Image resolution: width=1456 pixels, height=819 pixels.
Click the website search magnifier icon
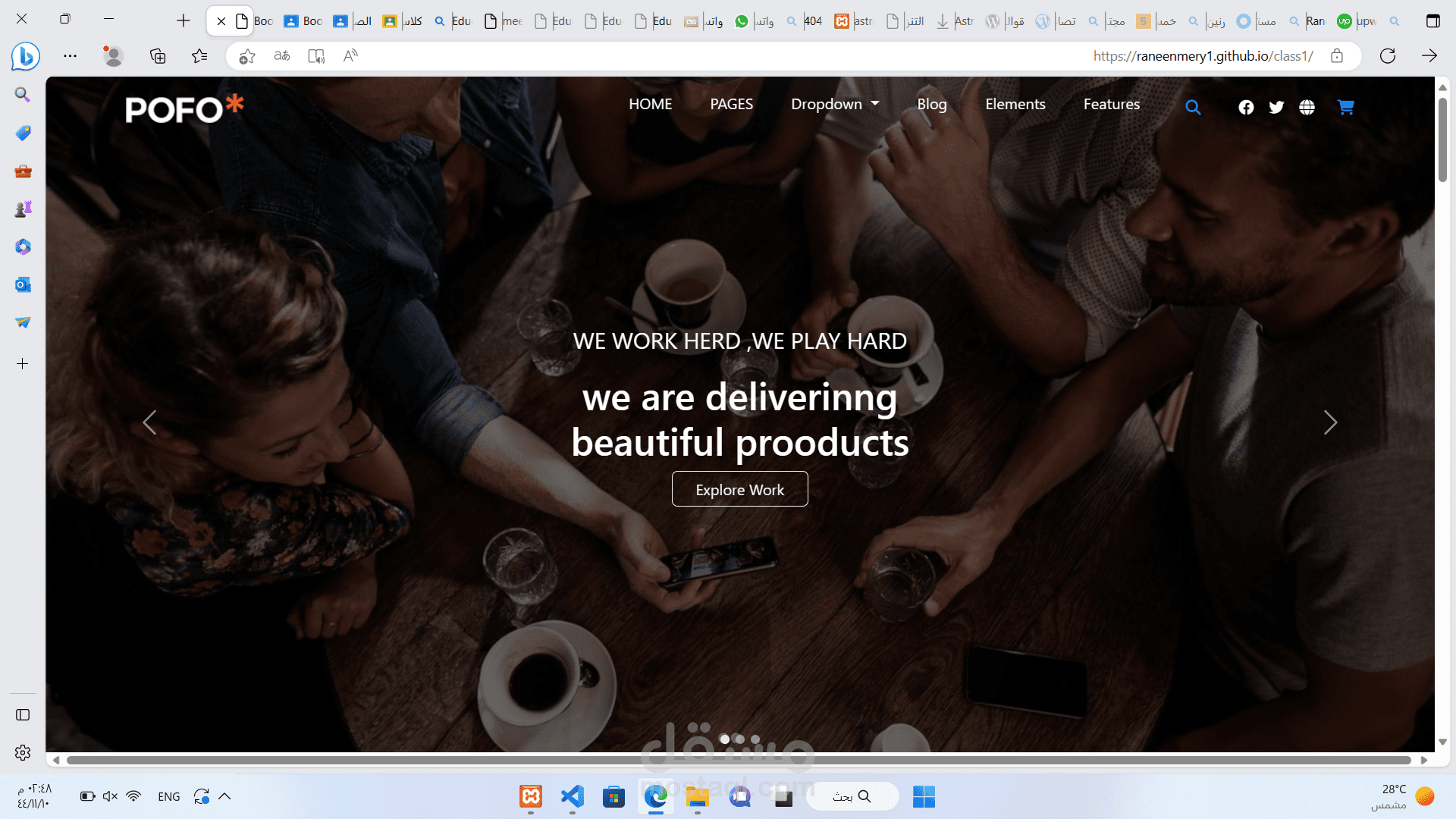[1193, 108]
